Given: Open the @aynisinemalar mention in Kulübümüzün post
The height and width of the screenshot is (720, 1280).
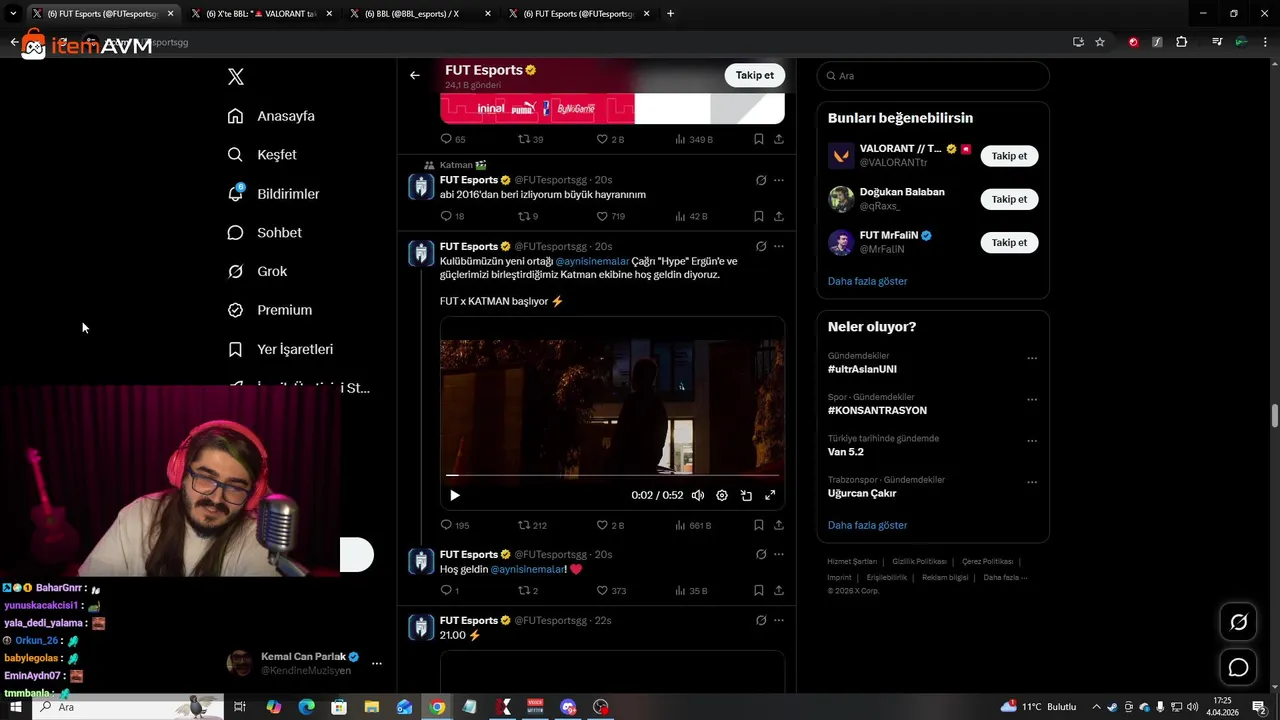Looking at the screenshot, I should (592, 261).
